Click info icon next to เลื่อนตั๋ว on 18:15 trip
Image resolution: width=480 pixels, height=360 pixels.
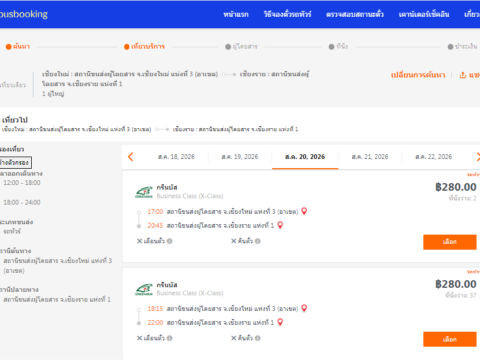(170, 338)
